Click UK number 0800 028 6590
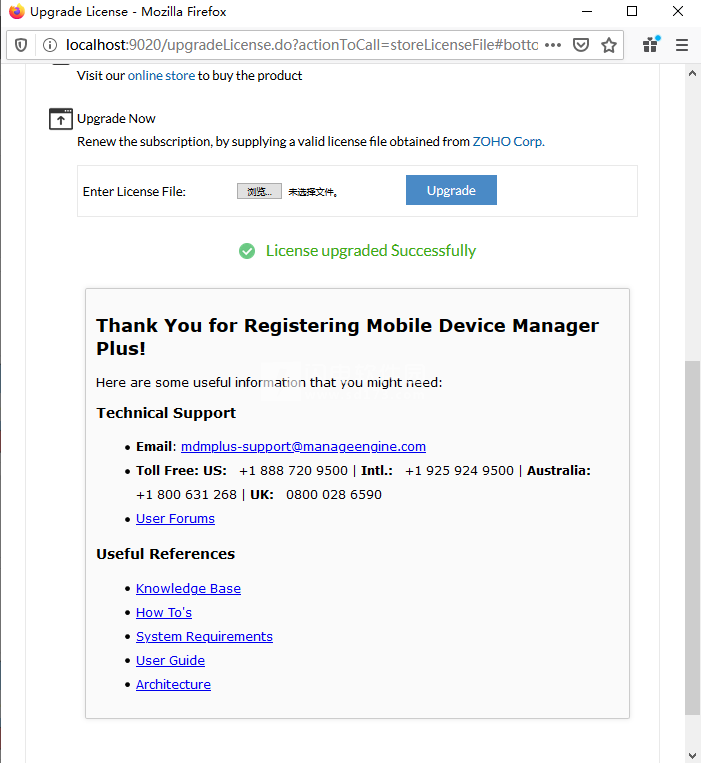701x763 pixels. click(334, 495)
